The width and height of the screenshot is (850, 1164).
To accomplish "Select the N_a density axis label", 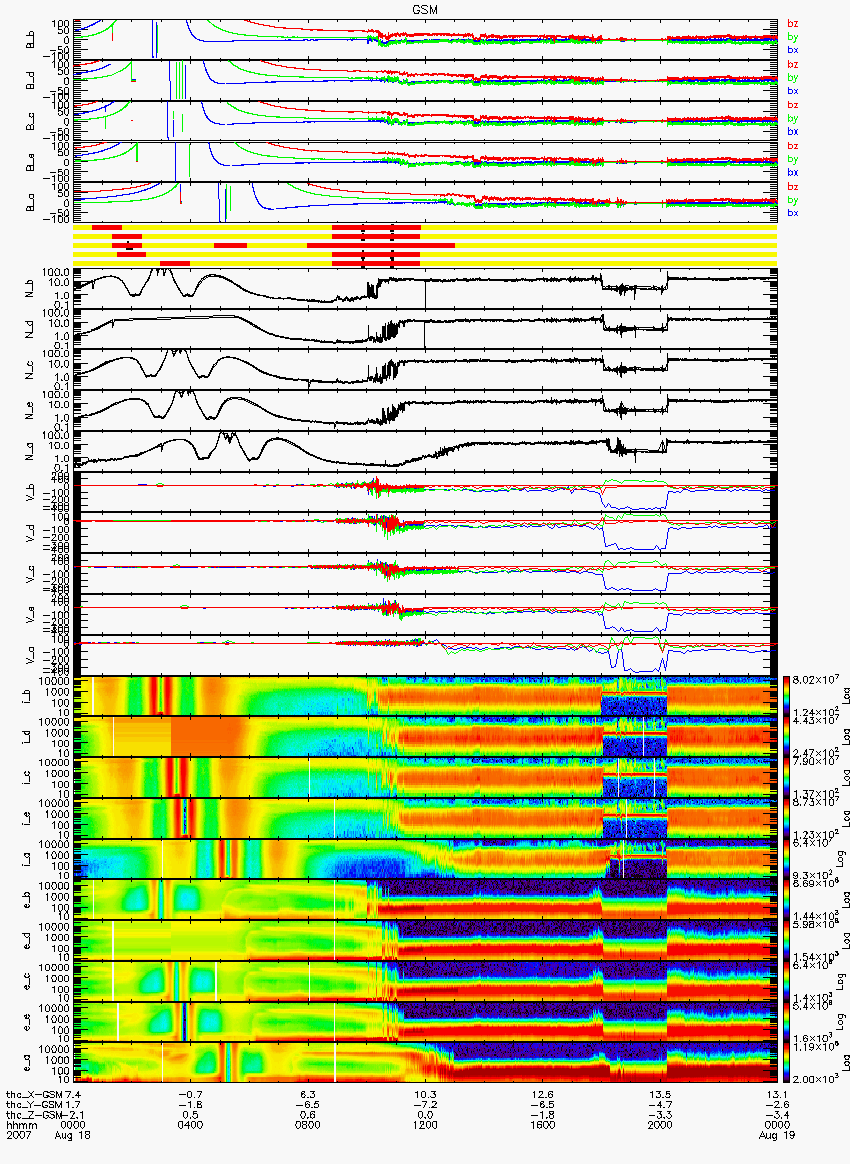I will pyautogui.click(x=30, y=451).
